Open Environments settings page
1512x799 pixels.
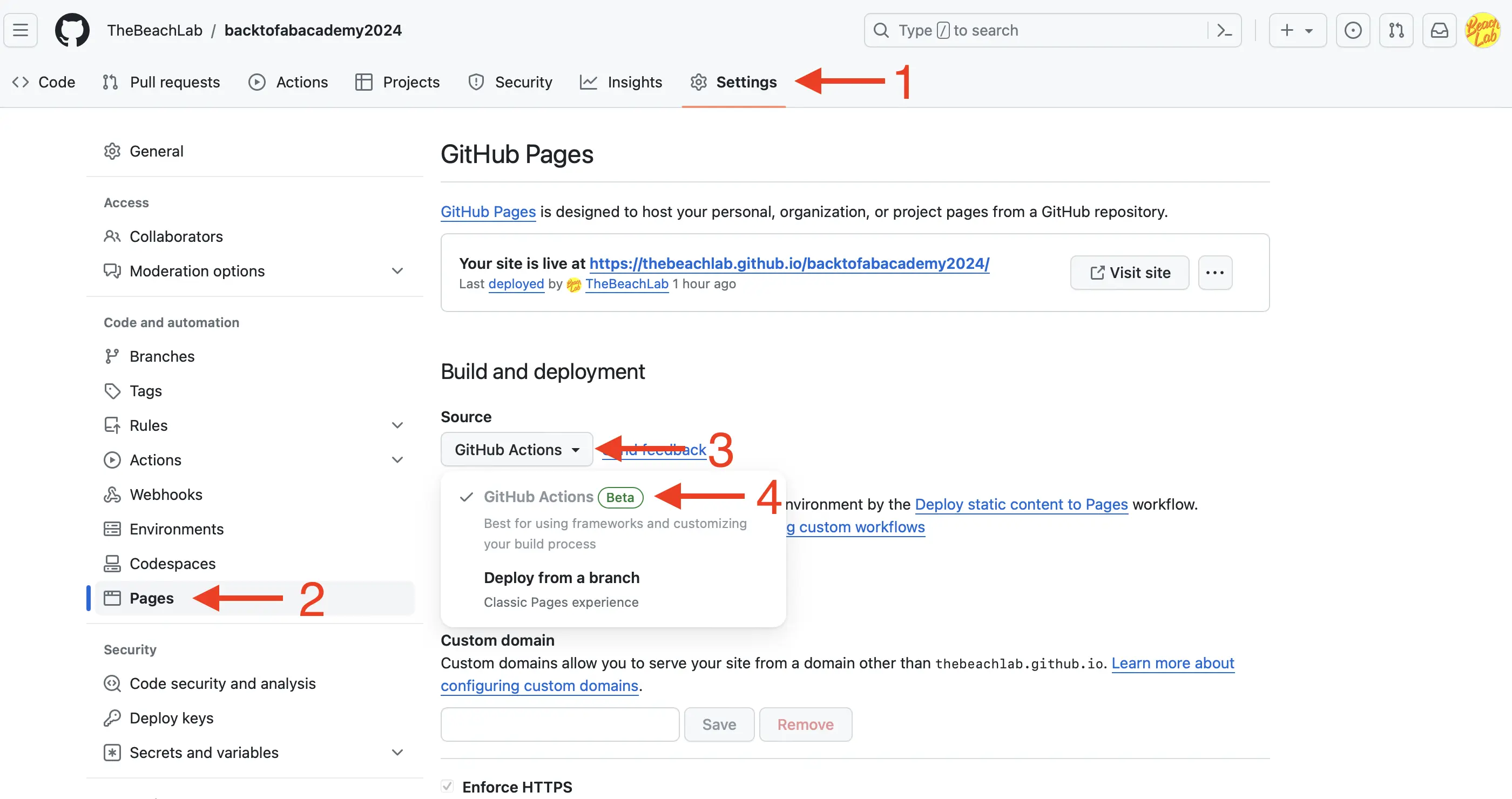click(255, 529)
